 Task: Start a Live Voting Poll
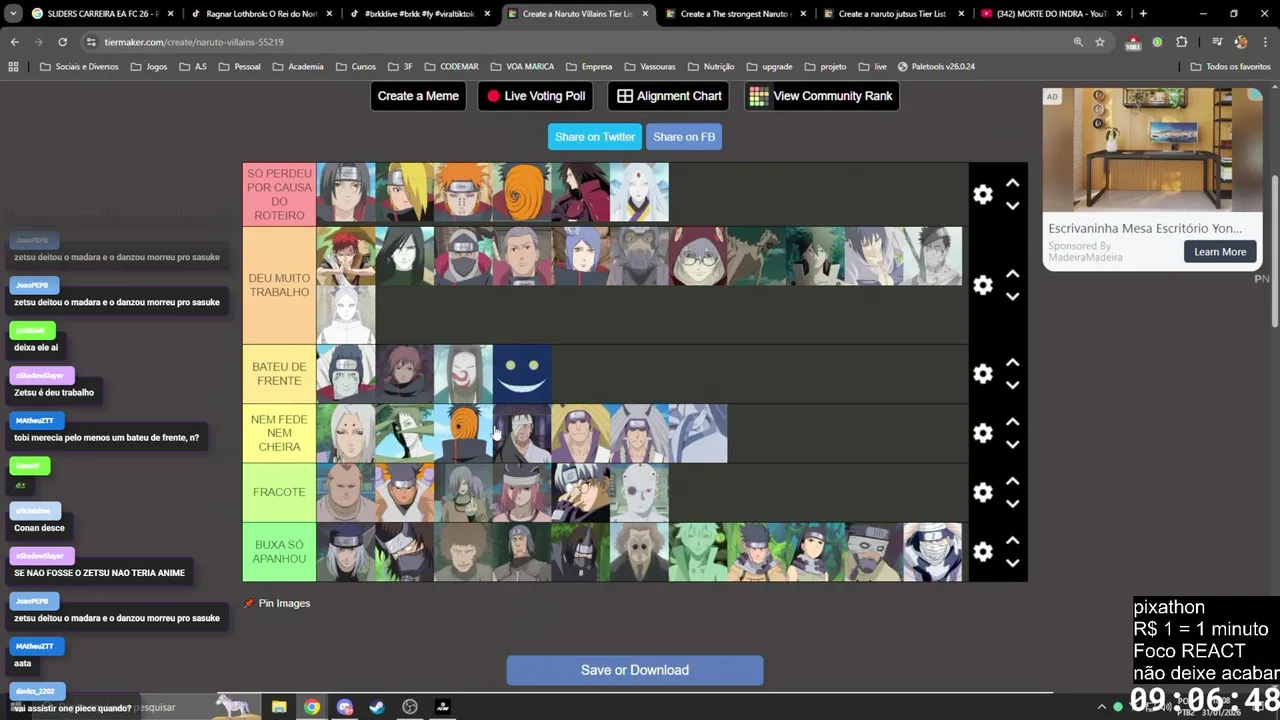[536, 96]
